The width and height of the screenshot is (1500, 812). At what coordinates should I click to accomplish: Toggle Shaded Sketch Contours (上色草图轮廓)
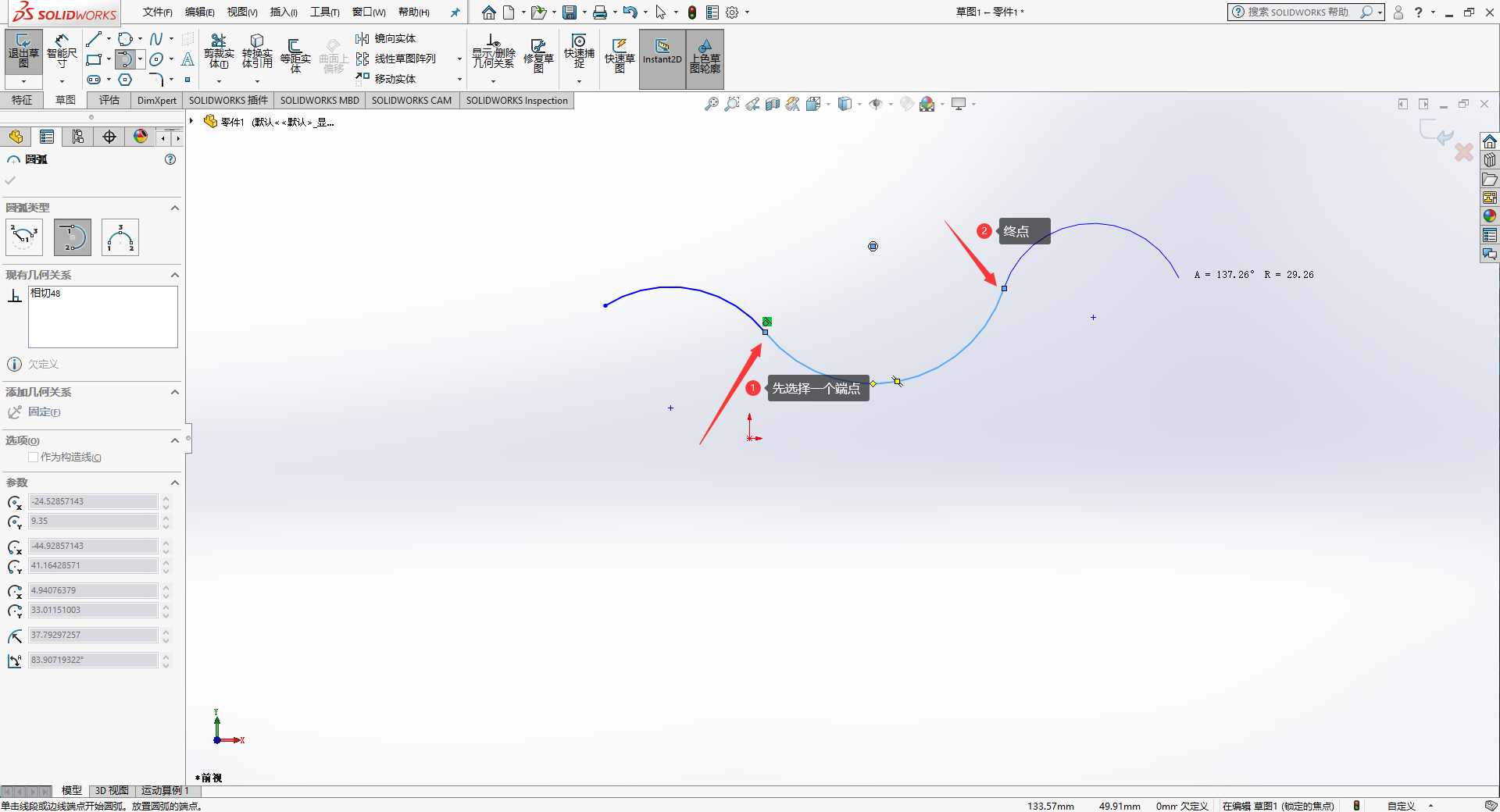coord(705,59)
